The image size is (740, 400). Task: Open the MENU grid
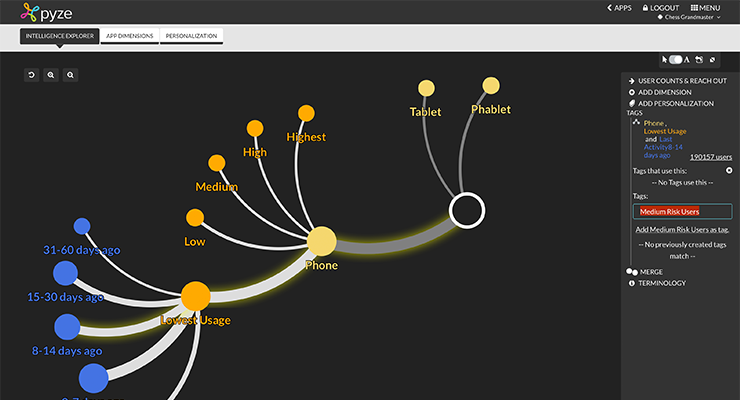click(706, 8)
